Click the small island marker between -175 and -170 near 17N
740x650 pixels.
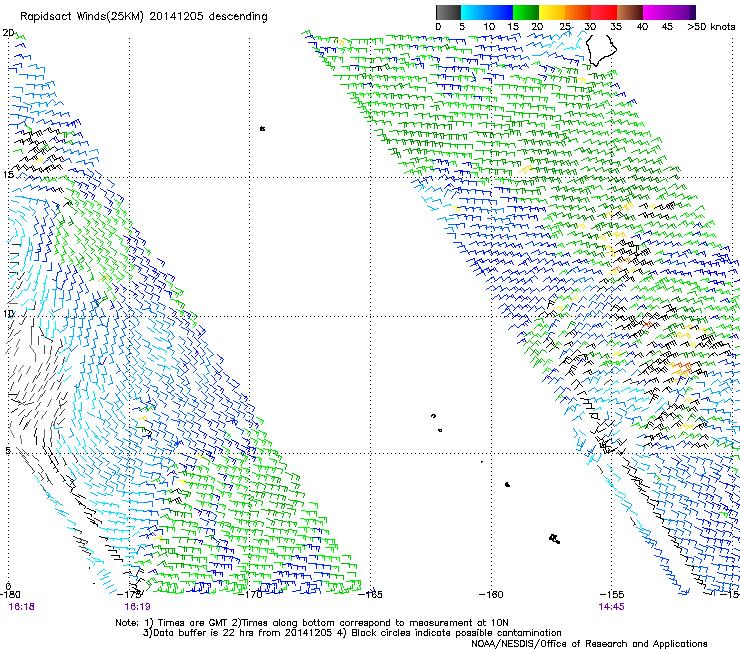(262, 128)
